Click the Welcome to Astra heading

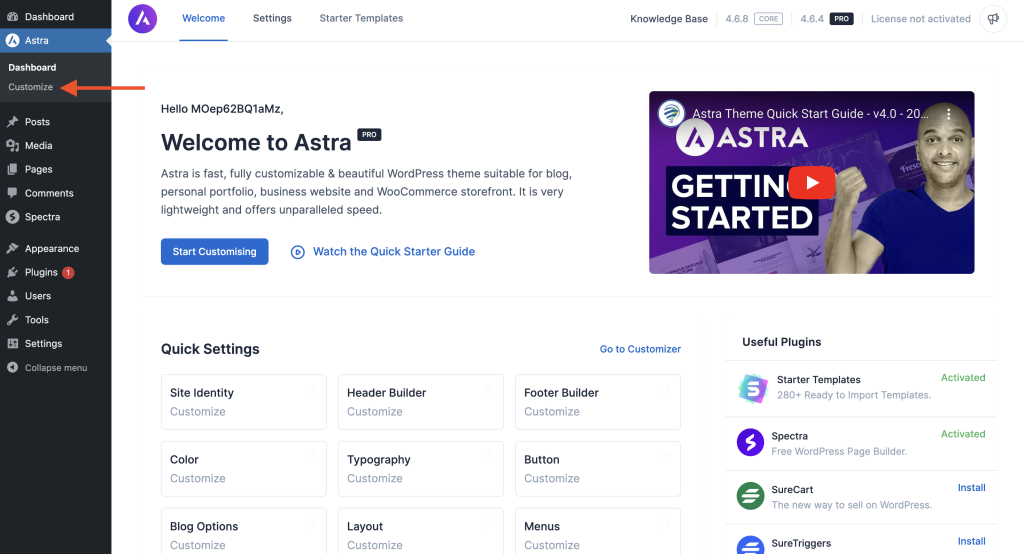pyautogui.click(x=256, y=142)
